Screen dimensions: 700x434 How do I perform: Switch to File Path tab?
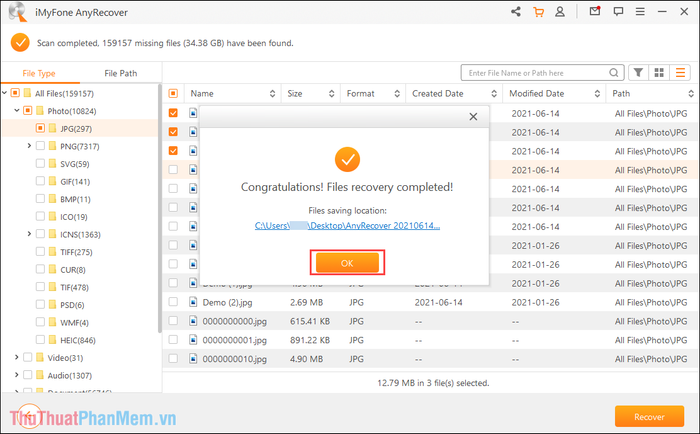pyautogui.click(x=121, y=73)
